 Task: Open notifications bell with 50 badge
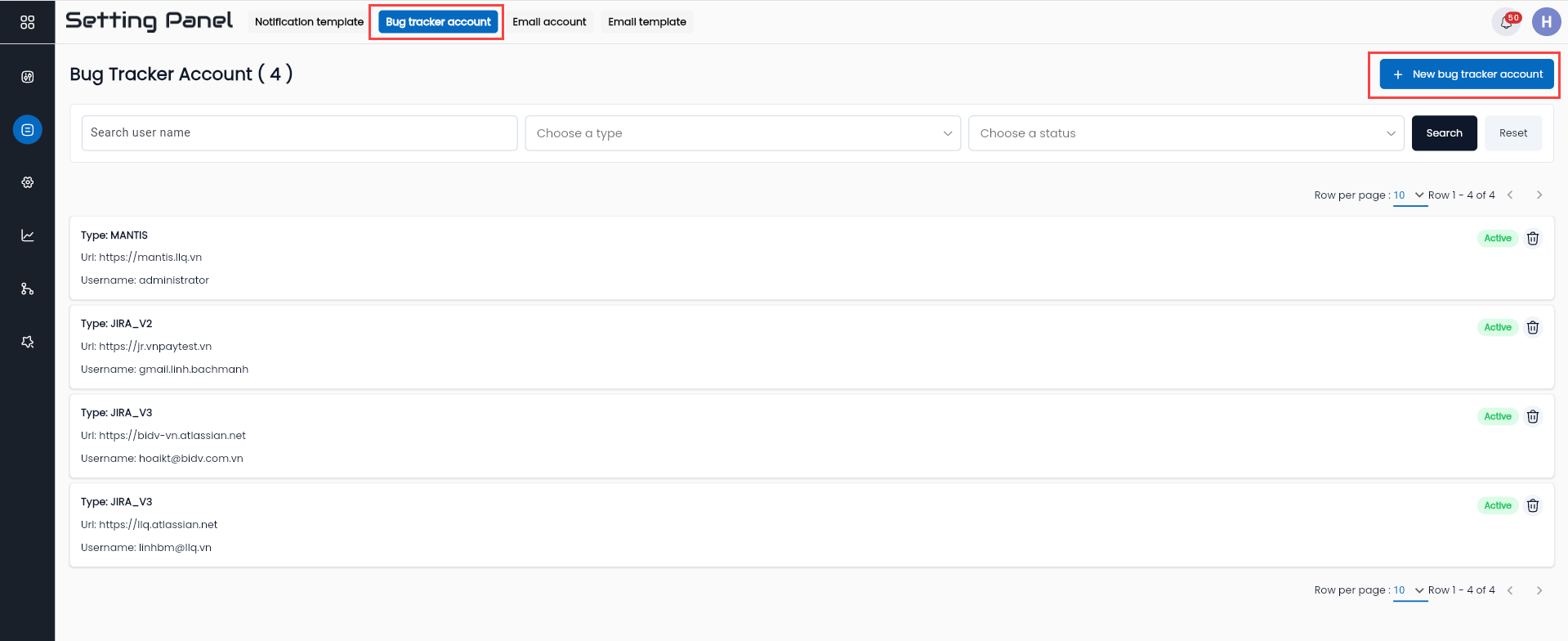click(1507, 22)
